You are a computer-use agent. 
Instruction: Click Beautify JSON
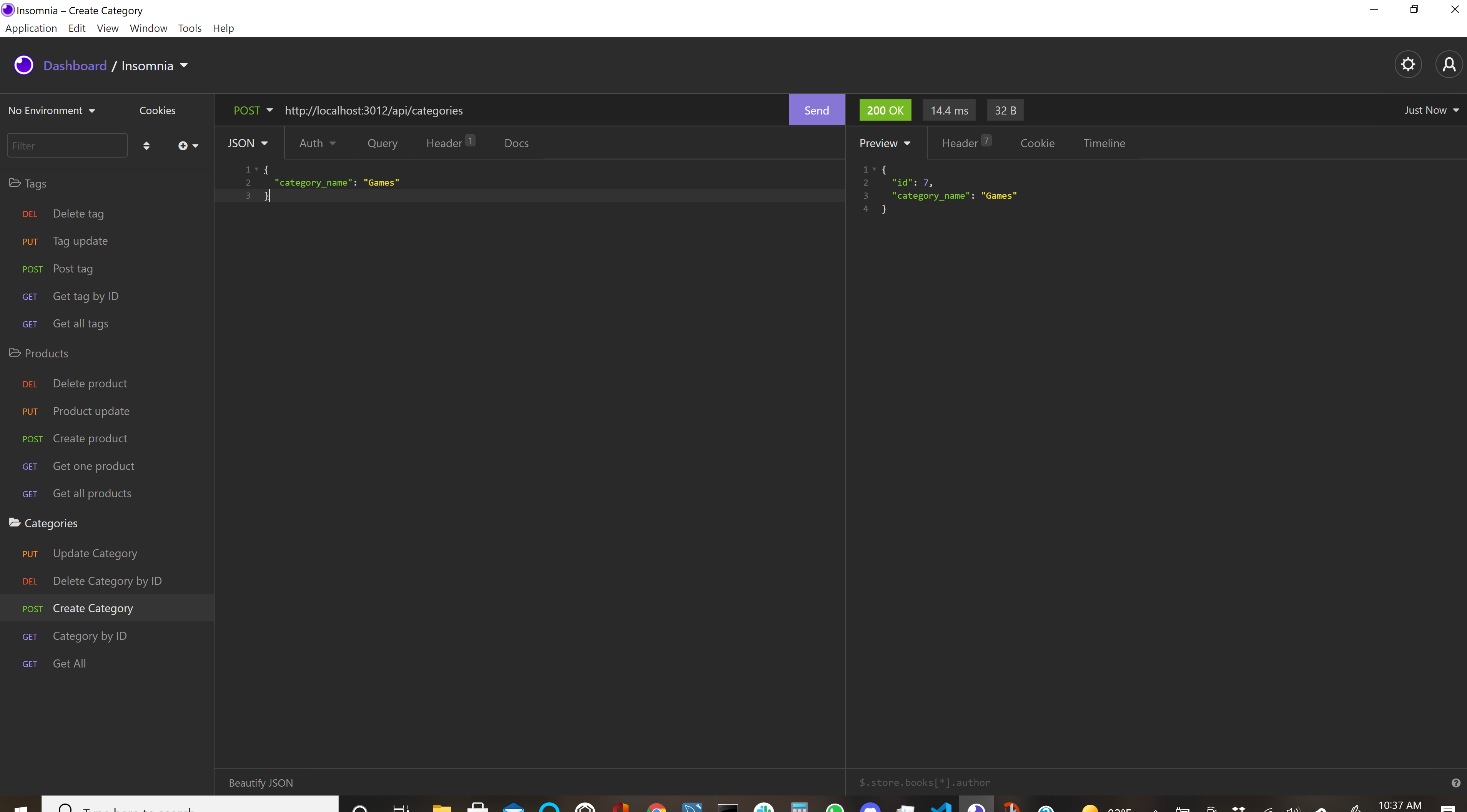(x=261, y=783)
